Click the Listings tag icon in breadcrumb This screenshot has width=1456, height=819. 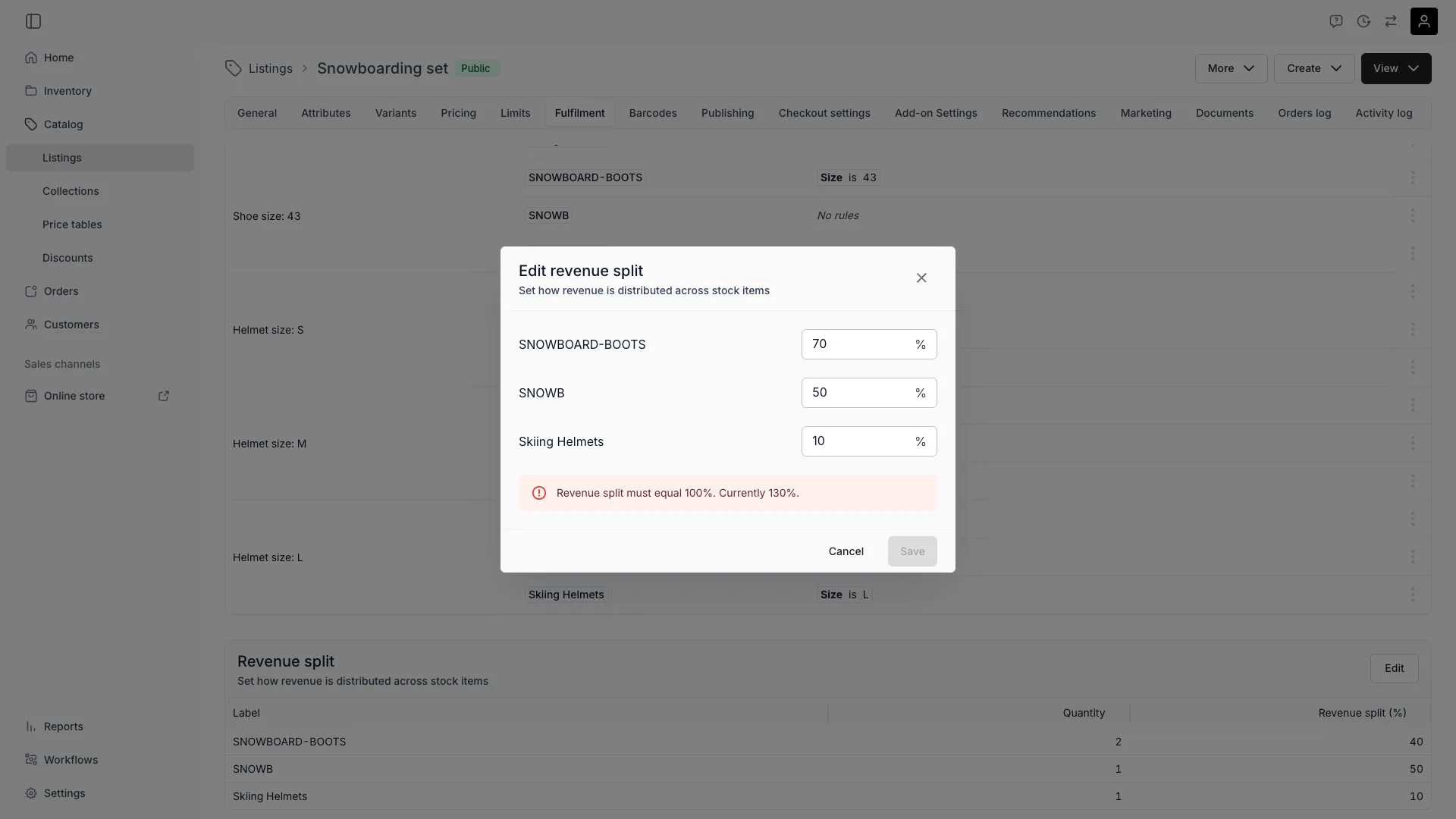tap(233, 68)
